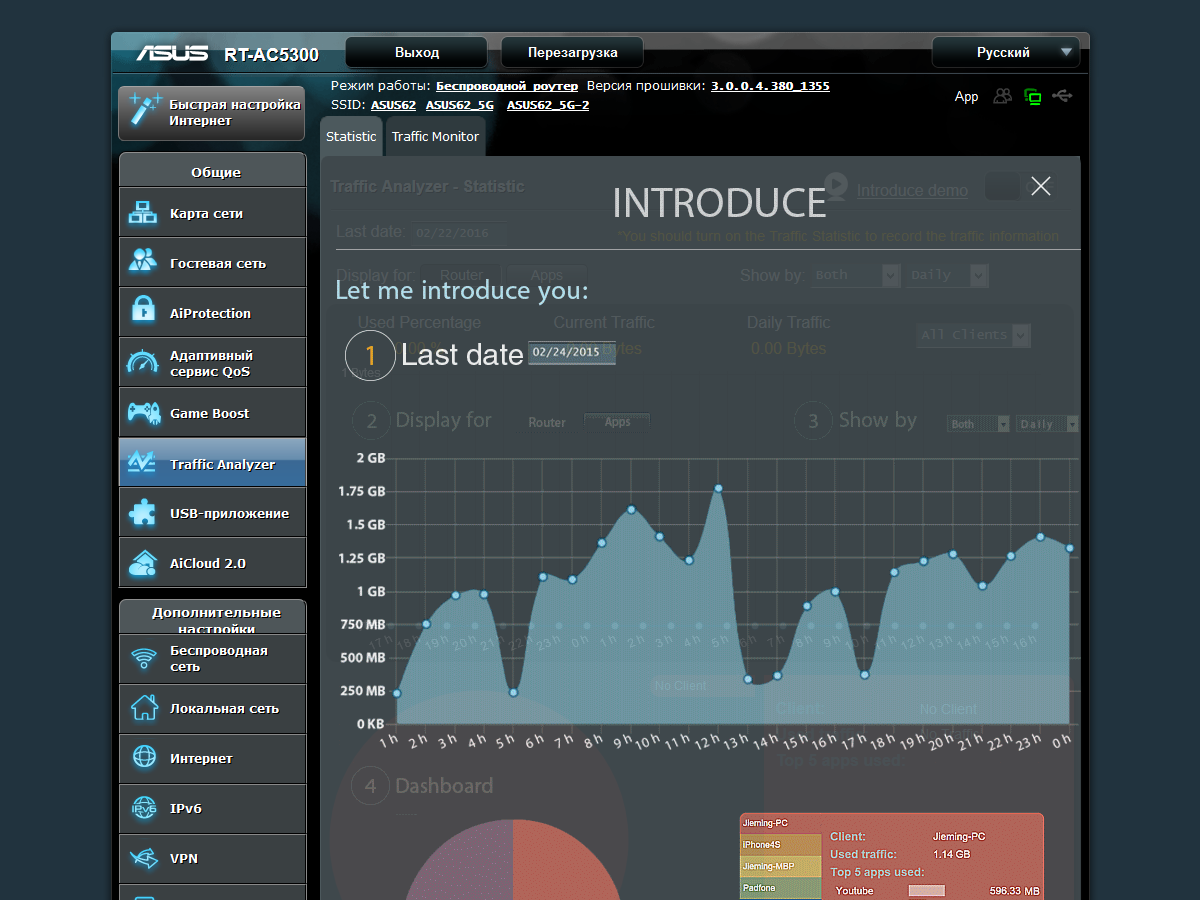Open USB-приложение puzzle piece icon
The width and height of the screenshot is (1200, 900).
tap(143, 513)
